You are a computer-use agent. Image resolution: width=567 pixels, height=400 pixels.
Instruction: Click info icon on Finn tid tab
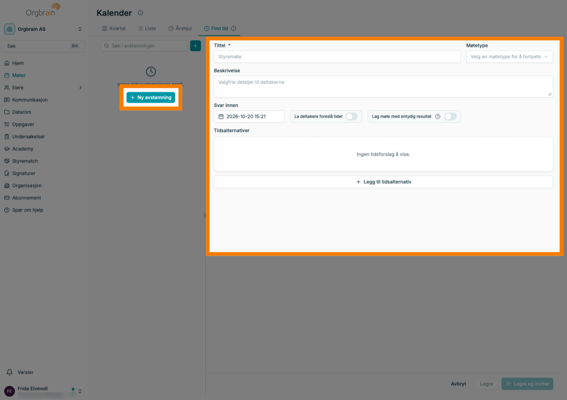click(234, 28)
